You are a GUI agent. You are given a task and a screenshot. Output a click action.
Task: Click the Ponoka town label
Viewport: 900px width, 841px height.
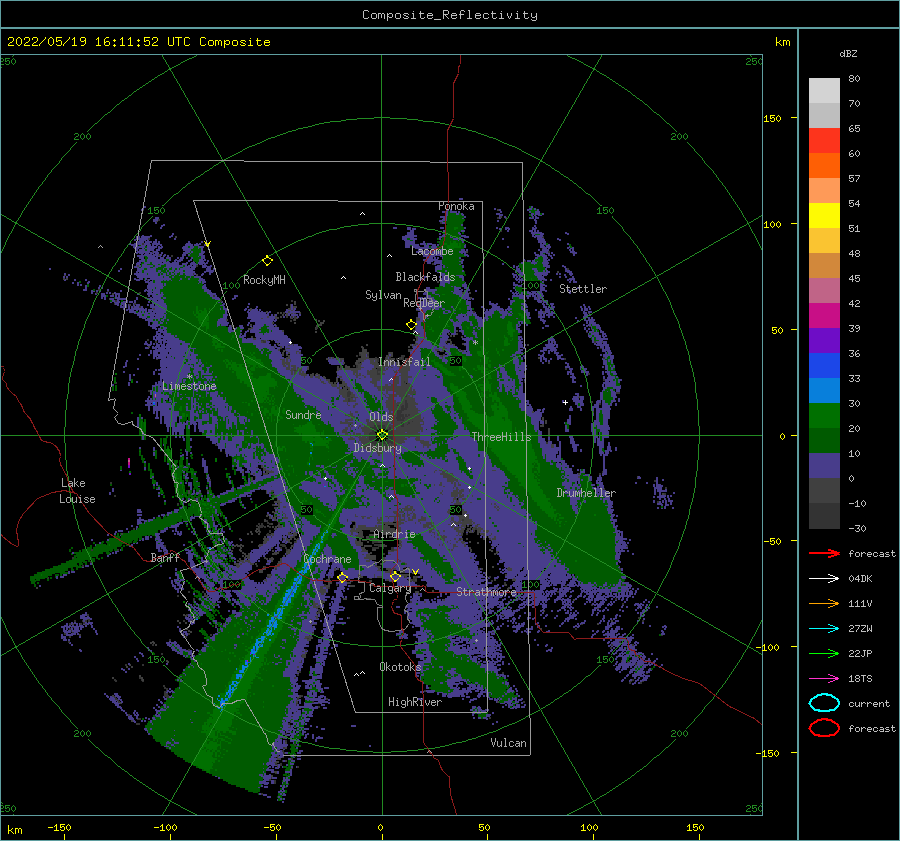coord(456,206)
